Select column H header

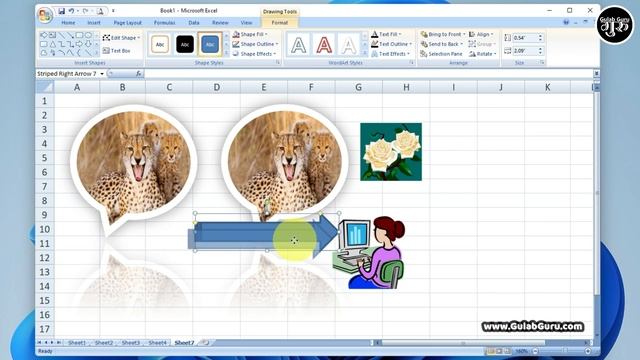[x=406, y=87]
